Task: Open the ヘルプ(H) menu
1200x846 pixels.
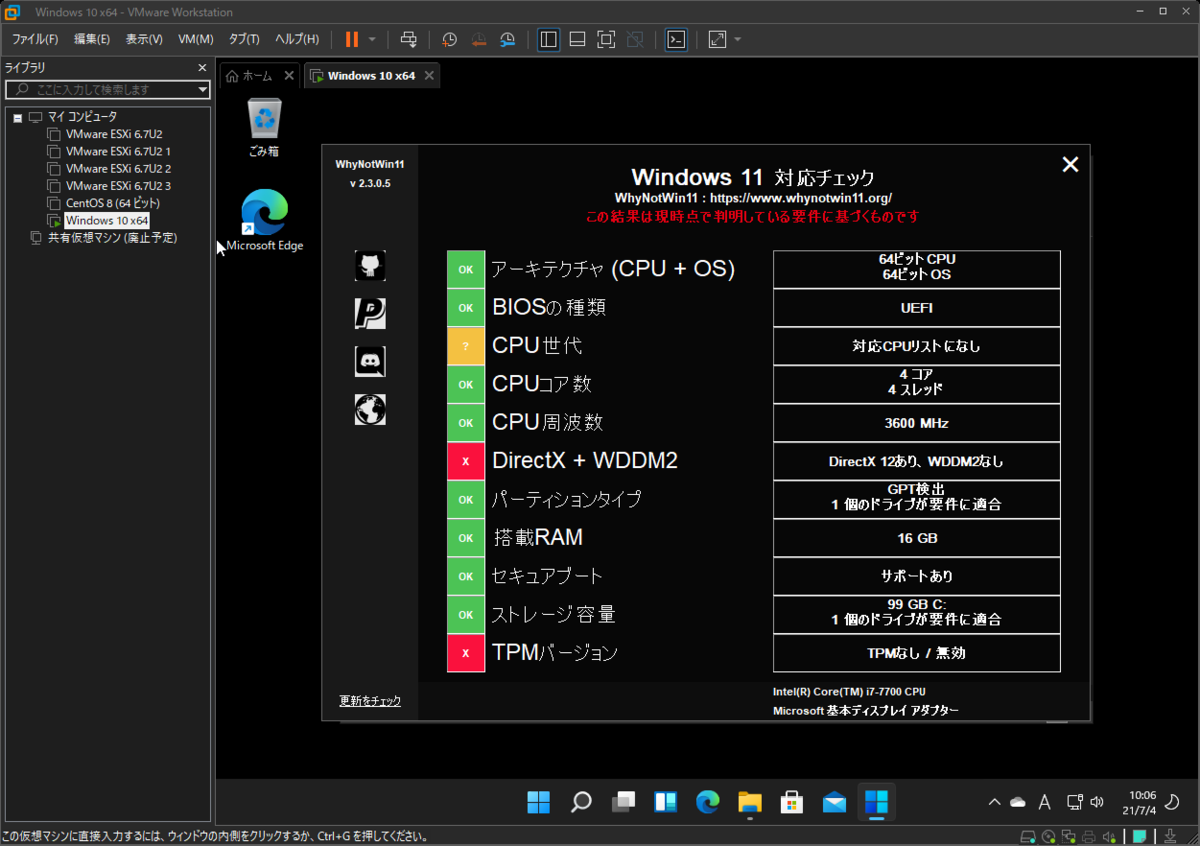Action: point(297,39)
